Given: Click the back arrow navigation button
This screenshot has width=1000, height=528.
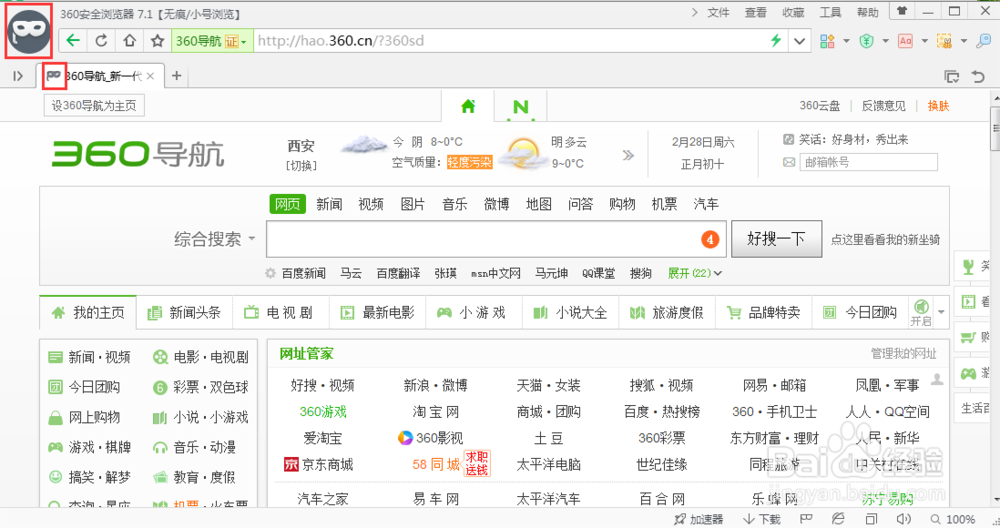Looking at the screenshot, I should tap(73, 41).
